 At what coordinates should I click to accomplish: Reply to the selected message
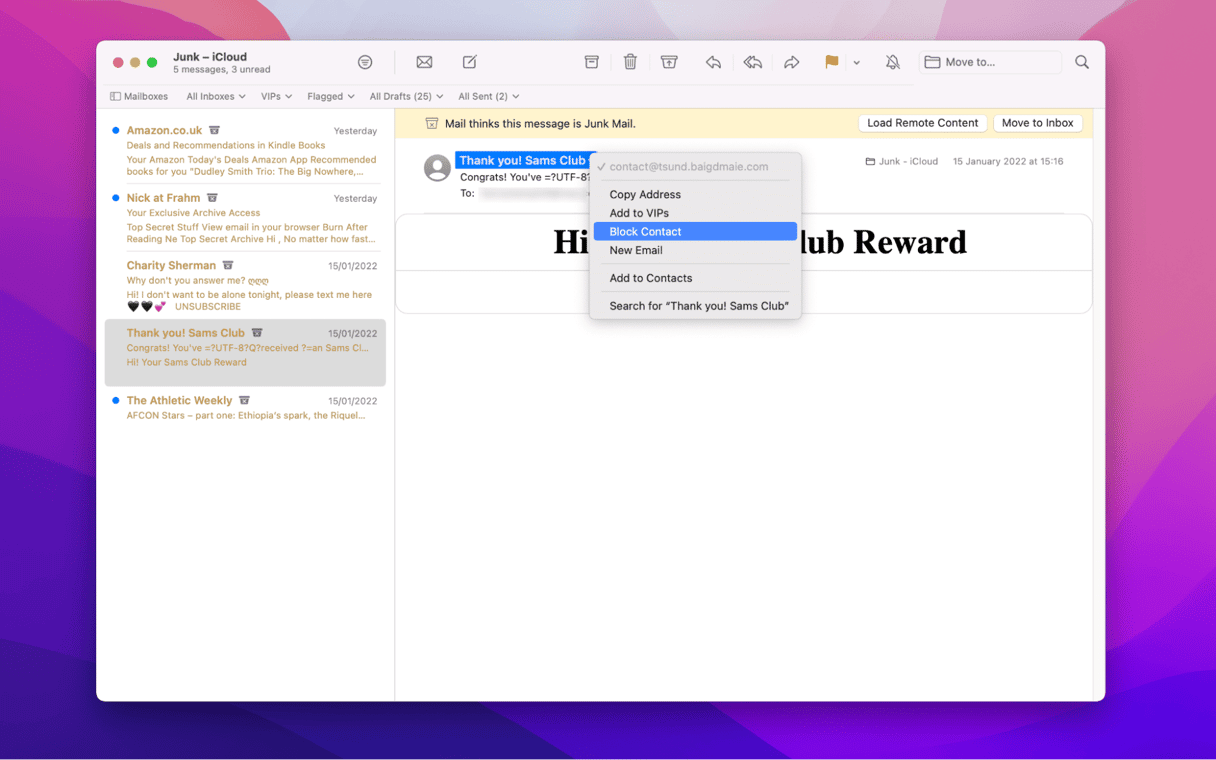(713, 62)
